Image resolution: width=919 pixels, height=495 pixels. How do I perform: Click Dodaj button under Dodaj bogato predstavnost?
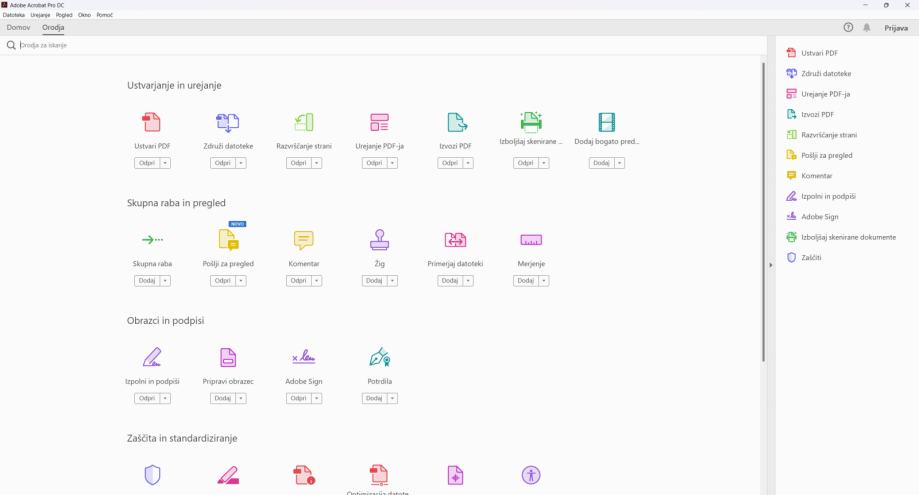point(600,163)
